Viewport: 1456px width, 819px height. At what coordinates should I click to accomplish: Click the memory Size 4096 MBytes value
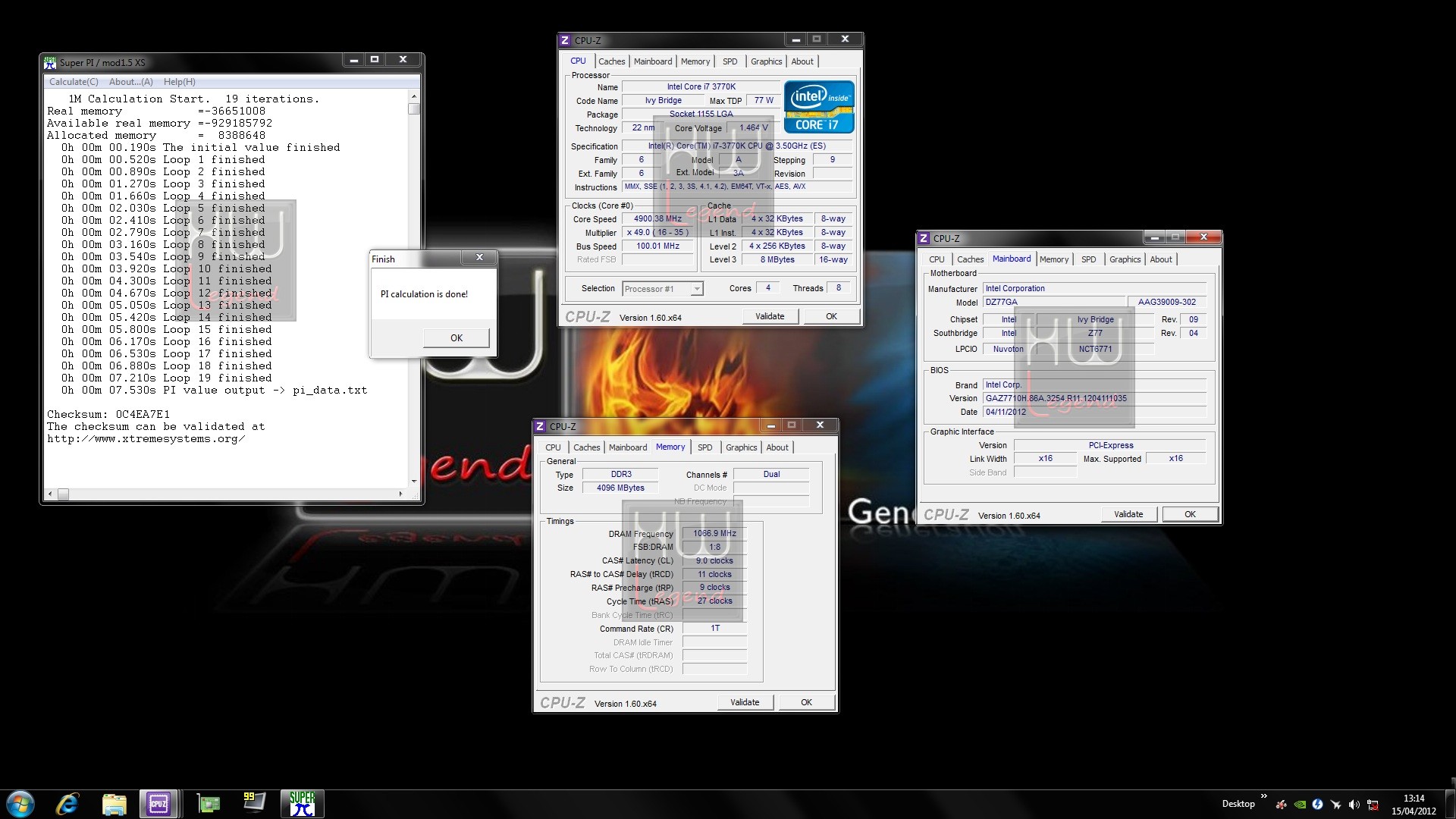(620, 488)
